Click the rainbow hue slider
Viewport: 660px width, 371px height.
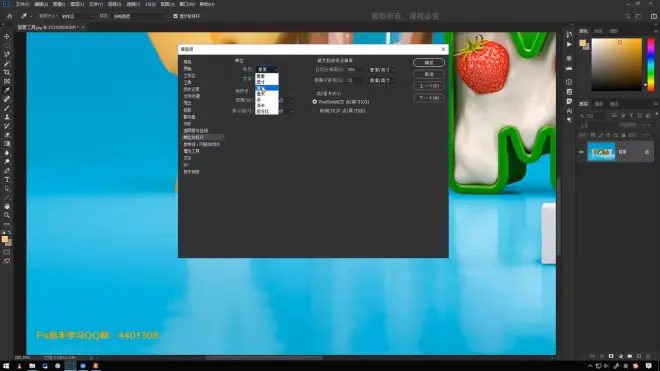(651, 64)
